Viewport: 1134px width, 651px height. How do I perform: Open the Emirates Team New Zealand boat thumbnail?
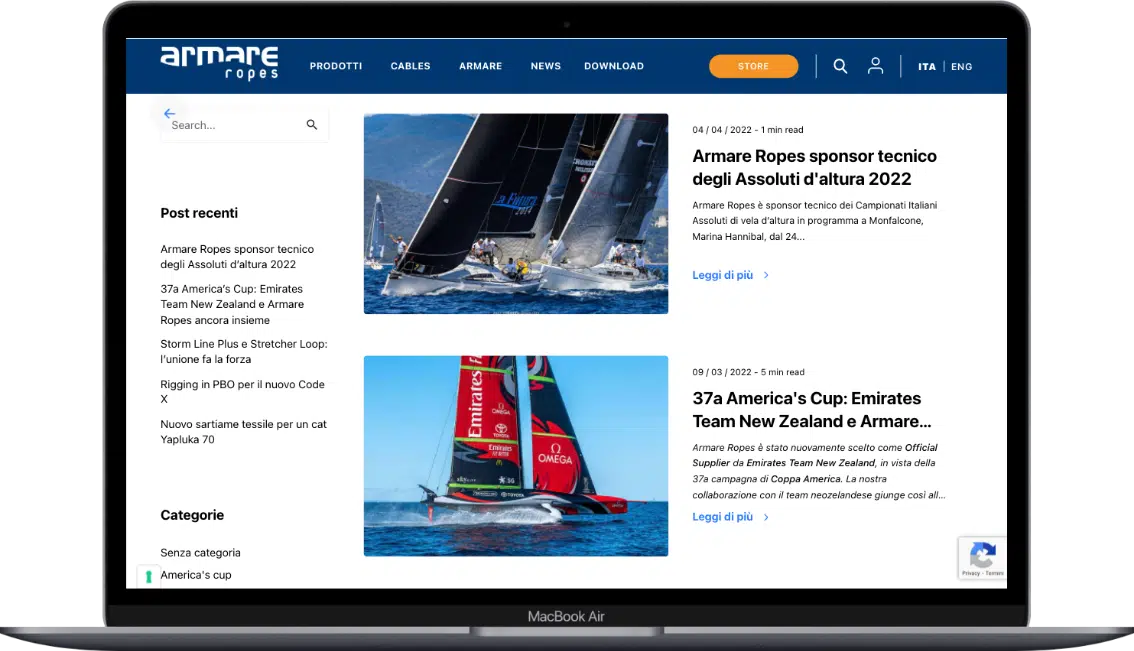point(516,456)
